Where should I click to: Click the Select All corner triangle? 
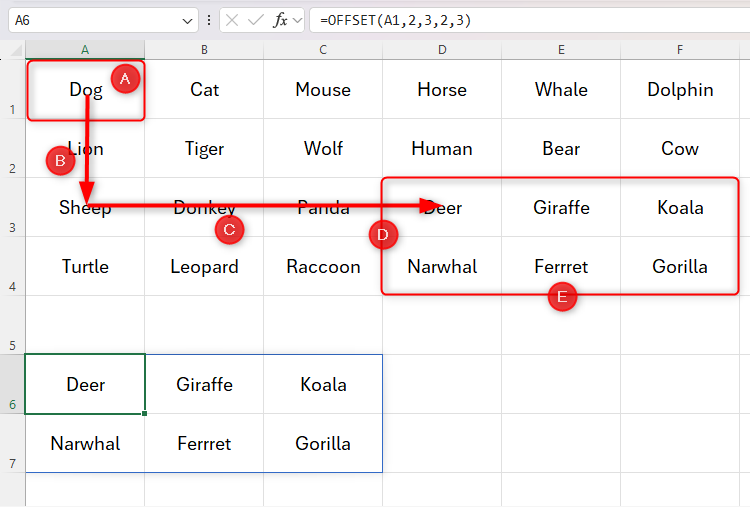point(16,50)
